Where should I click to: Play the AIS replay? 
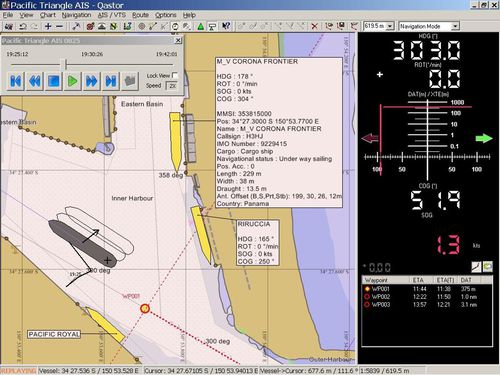[x=73, y=81]
